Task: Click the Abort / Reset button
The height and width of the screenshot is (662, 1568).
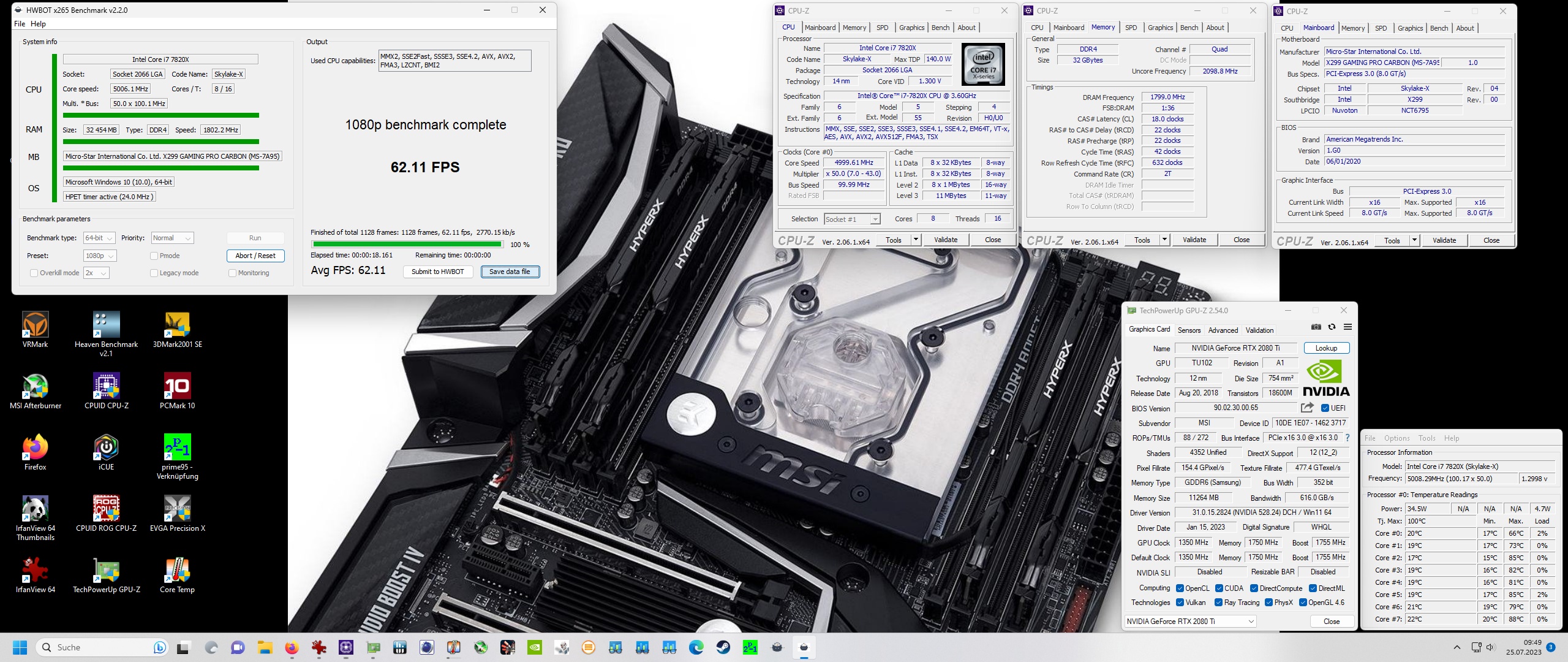Action: tap(255, 256)
